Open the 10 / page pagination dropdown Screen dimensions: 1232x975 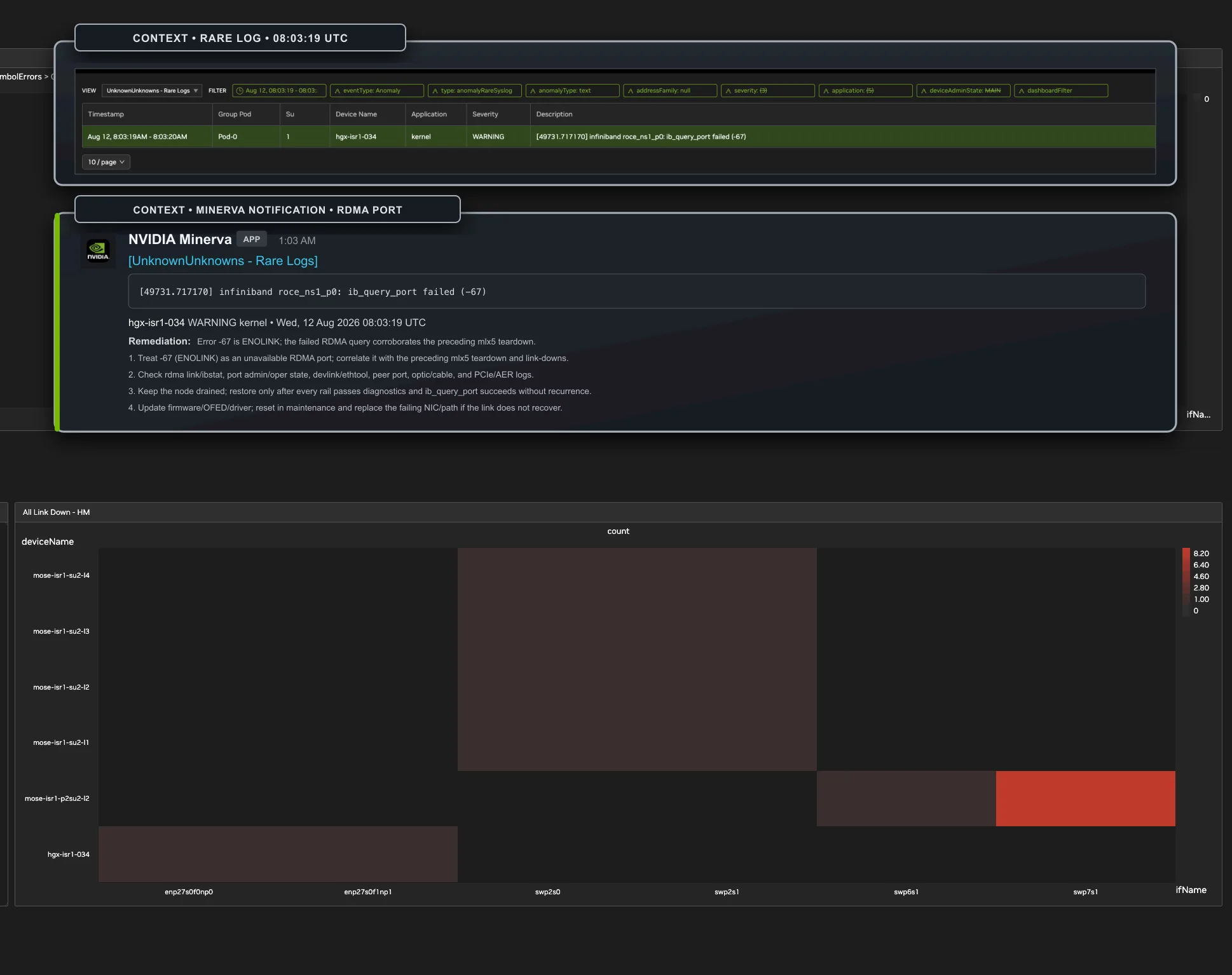pos(106,162)
